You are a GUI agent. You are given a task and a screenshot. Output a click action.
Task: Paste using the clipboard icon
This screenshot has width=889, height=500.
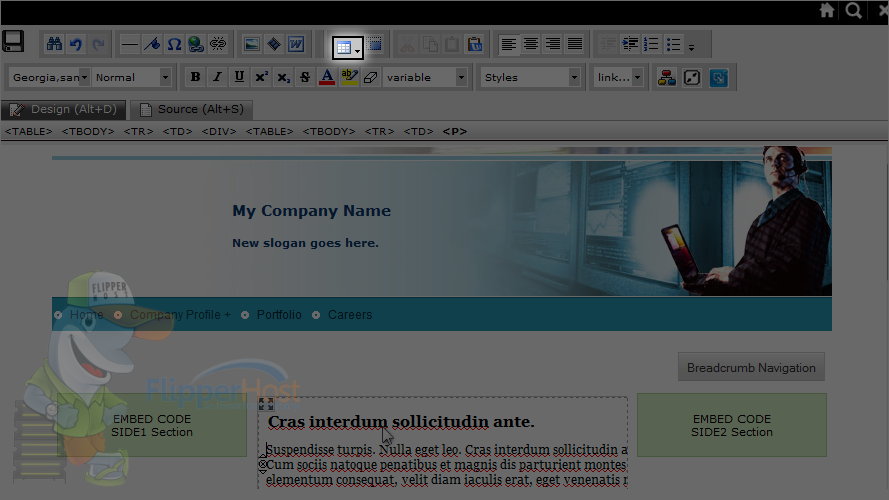click(x=452, y=44)
